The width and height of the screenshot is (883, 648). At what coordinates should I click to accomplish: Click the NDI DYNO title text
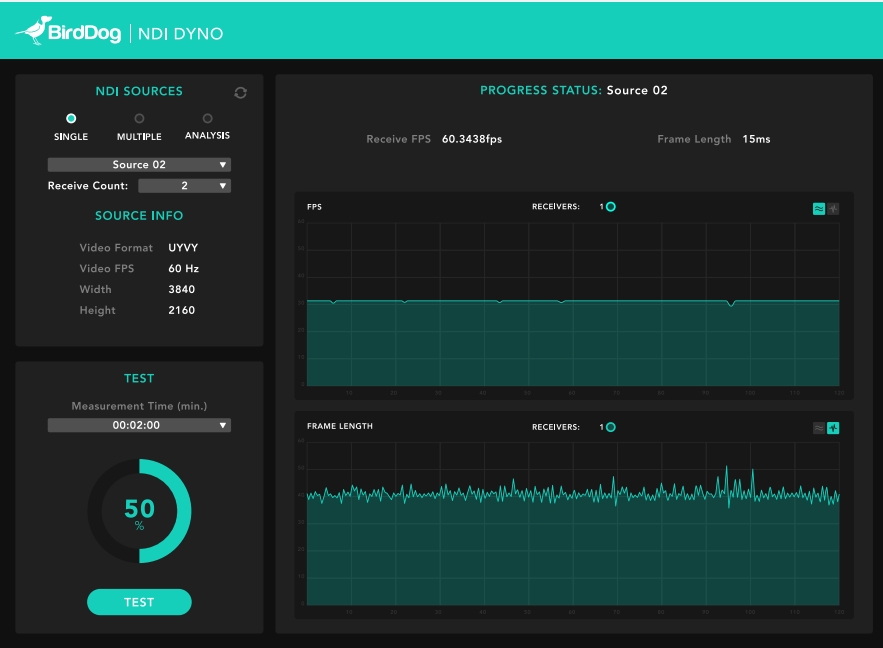click(180, 34)
